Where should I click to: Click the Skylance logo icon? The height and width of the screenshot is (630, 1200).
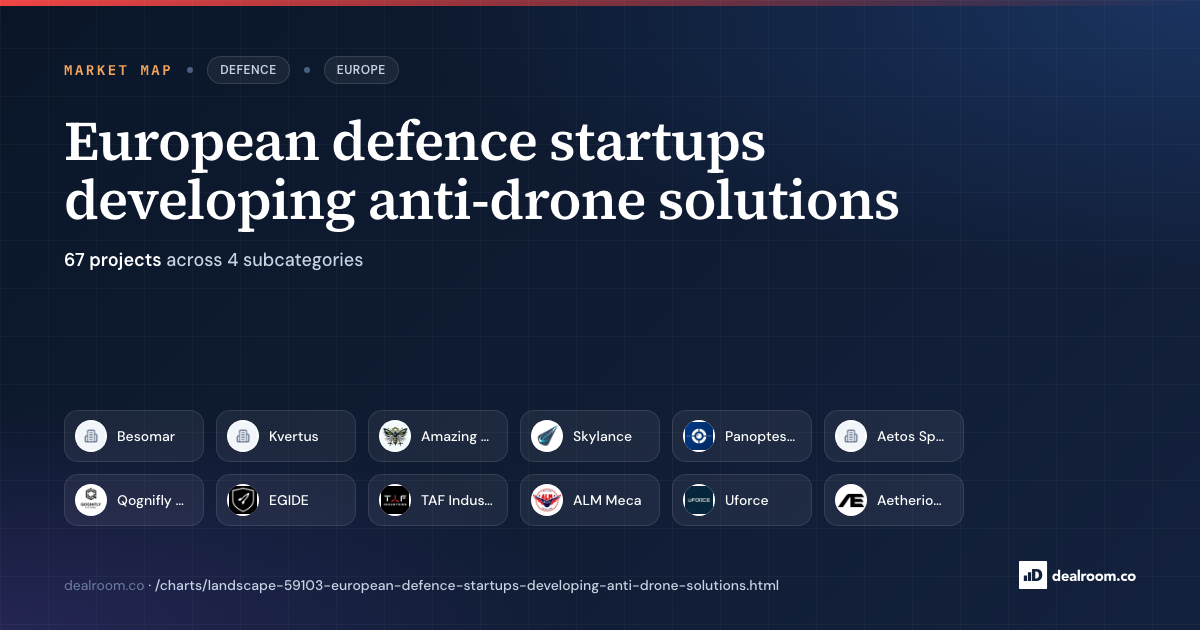pyautogui.click(x=547, y=436)
